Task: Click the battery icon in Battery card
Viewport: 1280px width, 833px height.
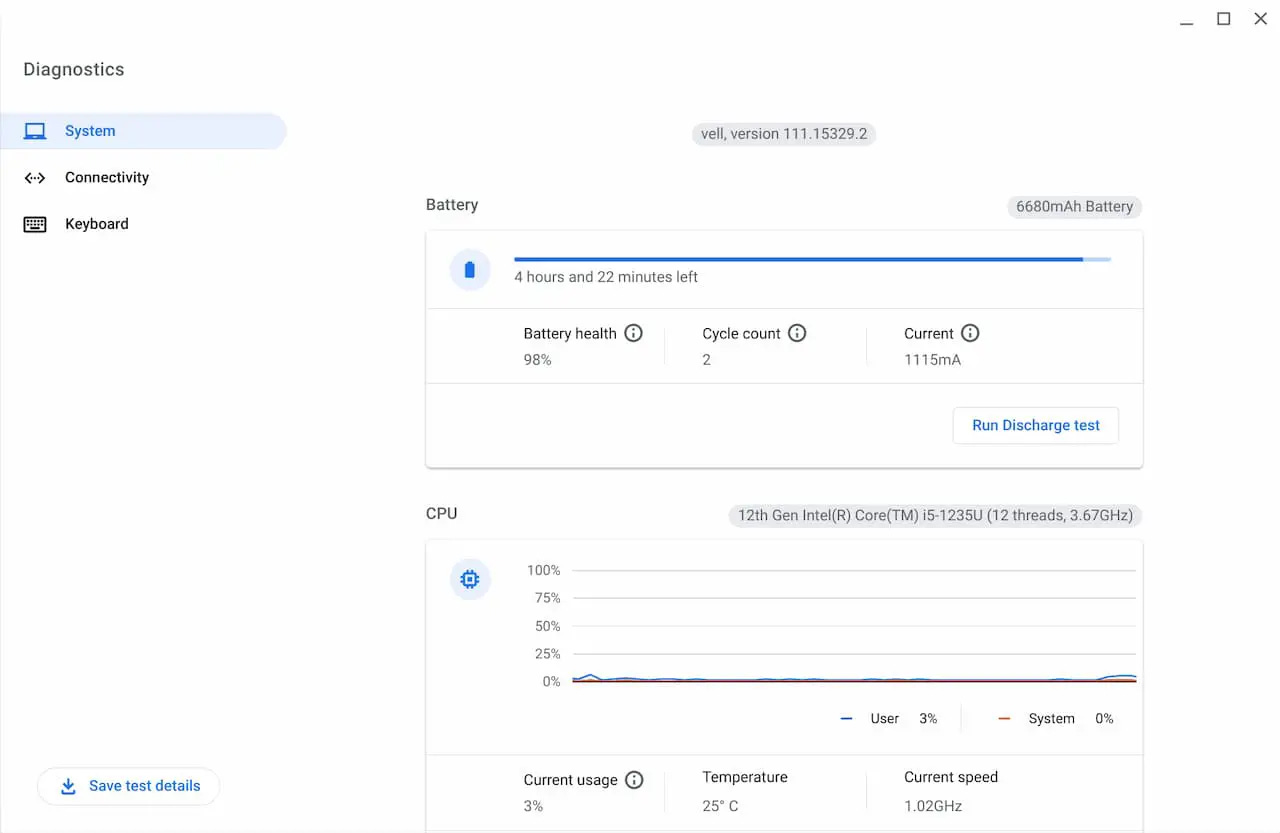Action: (470, 270)
